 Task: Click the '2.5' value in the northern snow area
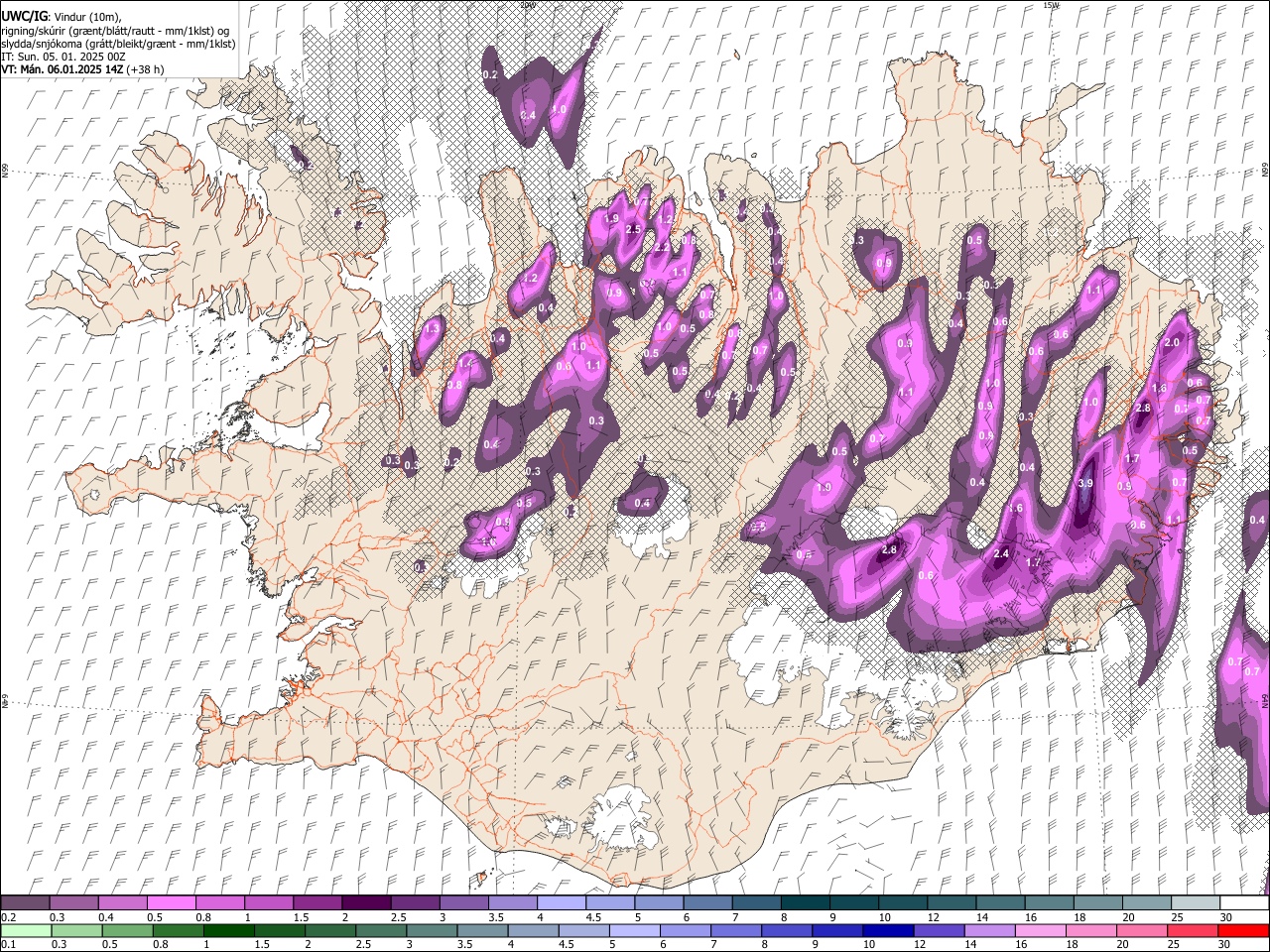point(633,229)
